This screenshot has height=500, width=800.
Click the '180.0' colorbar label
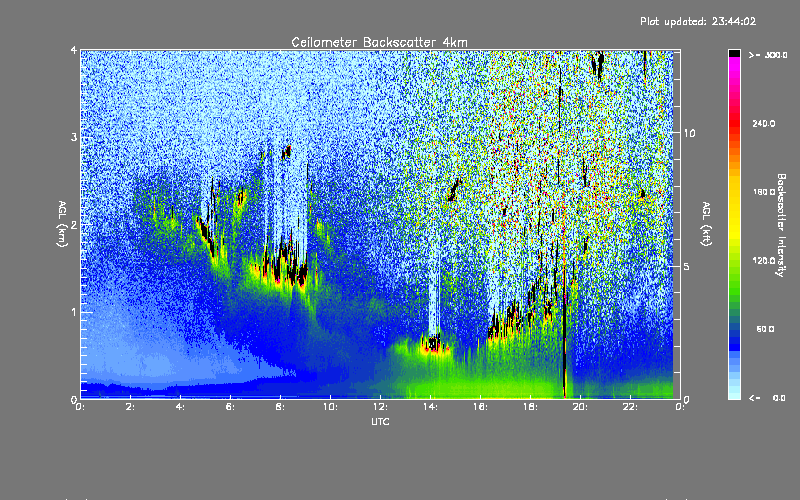click(764, 192)
